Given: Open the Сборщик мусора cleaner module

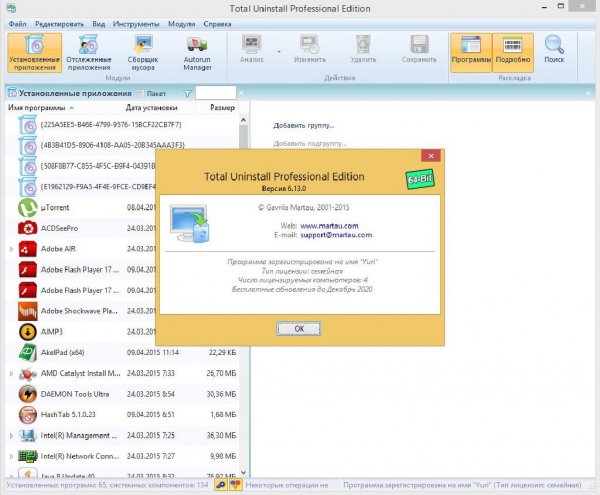Looking at the screenshot, I should (x=143, y=52).
